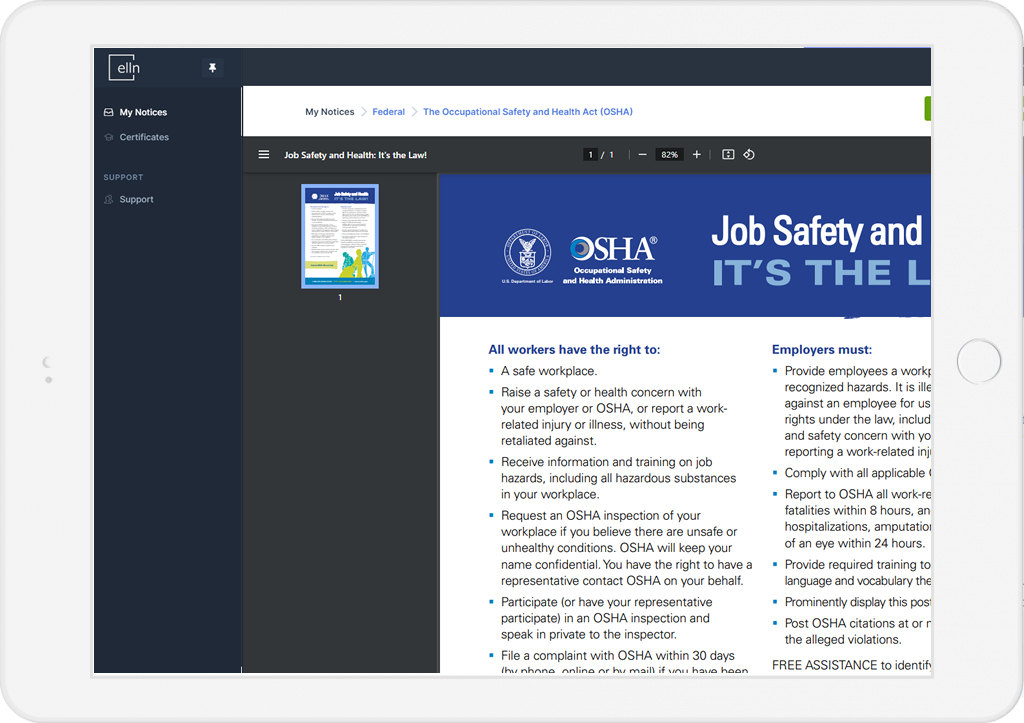Go to Federal breadcrumb link
This screenshot has width=1024, height=723.
point(389,112)
